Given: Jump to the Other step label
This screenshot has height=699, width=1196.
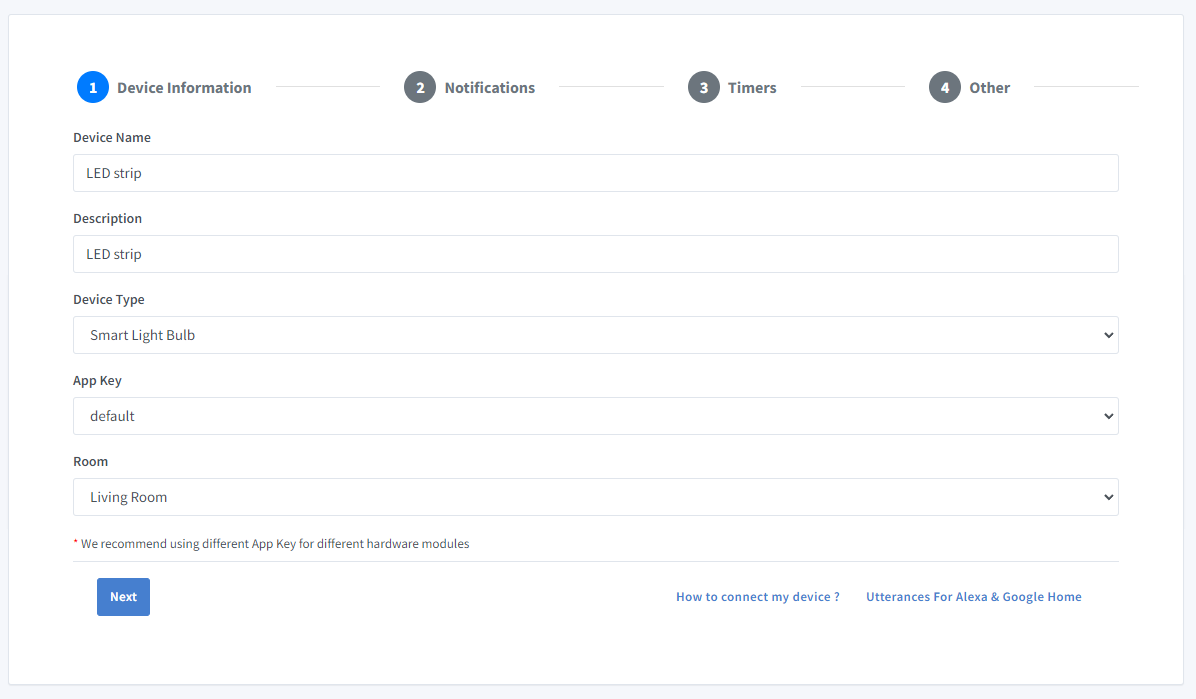Looking at the screenshot, I should [x=989, y=88].
